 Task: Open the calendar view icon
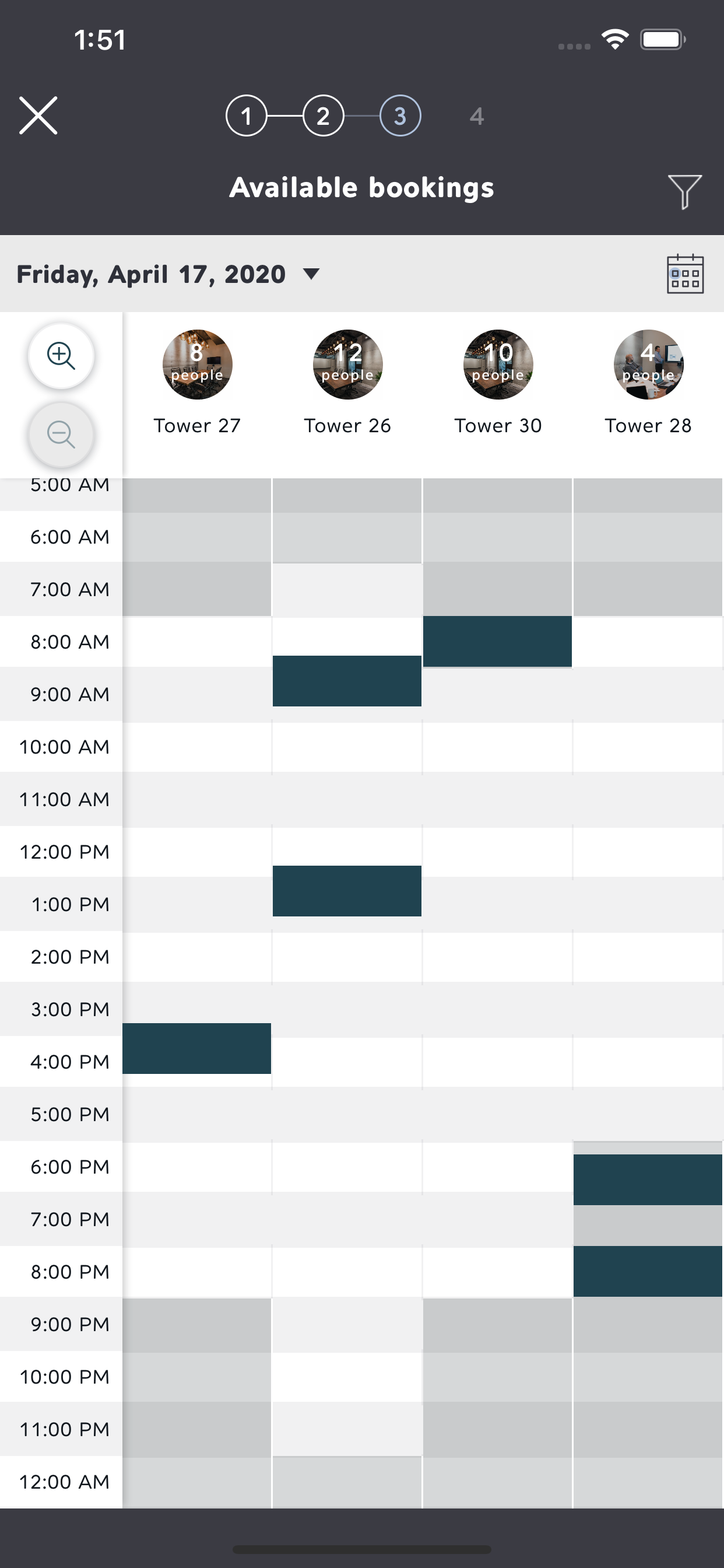point(685,274)
